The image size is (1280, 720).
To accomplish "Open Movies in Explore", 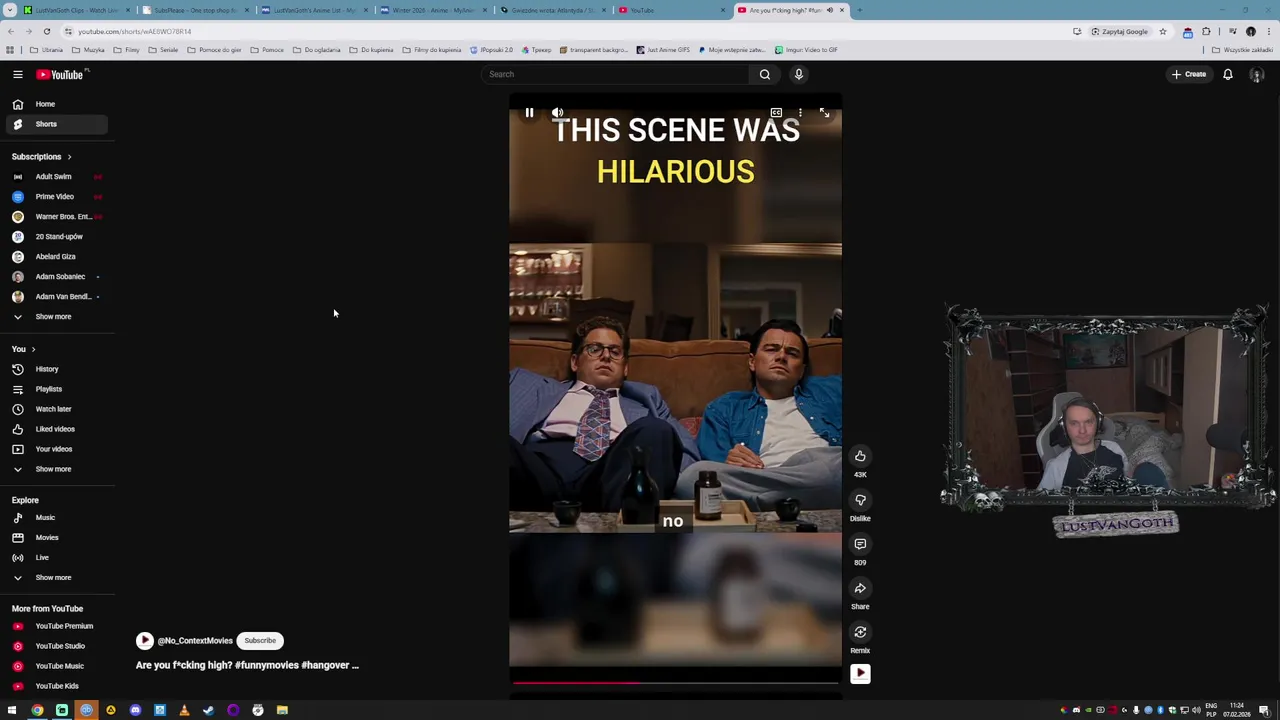I will 55,538.
